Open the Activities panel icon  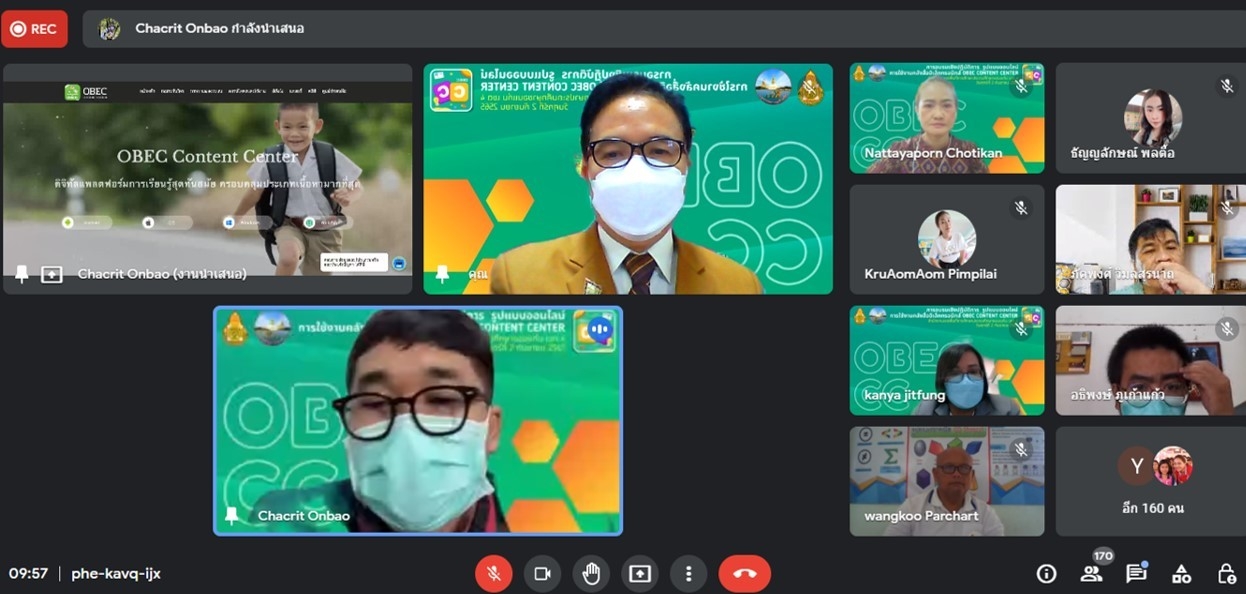pos(1181,573)
